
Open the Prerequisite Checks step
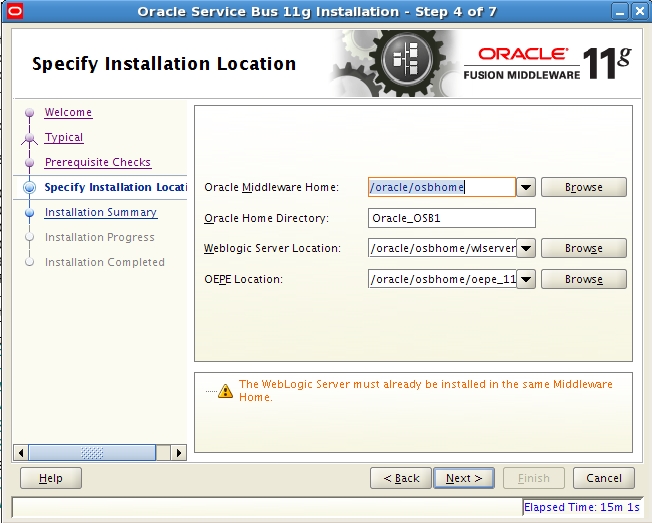tap(98, 162)
